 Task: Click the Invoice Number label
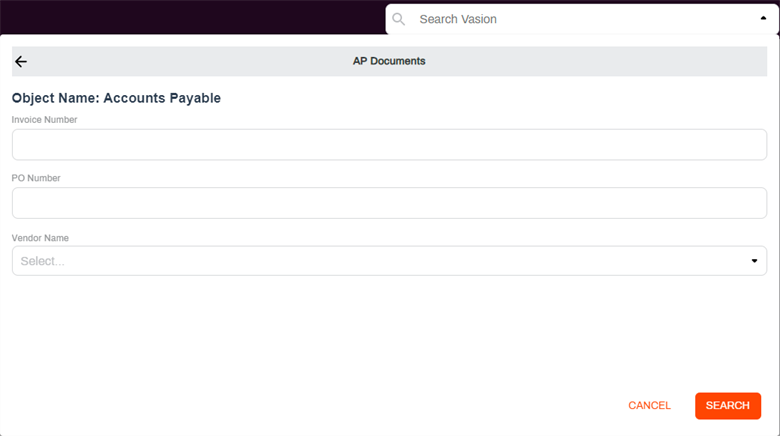coord(44,120)
